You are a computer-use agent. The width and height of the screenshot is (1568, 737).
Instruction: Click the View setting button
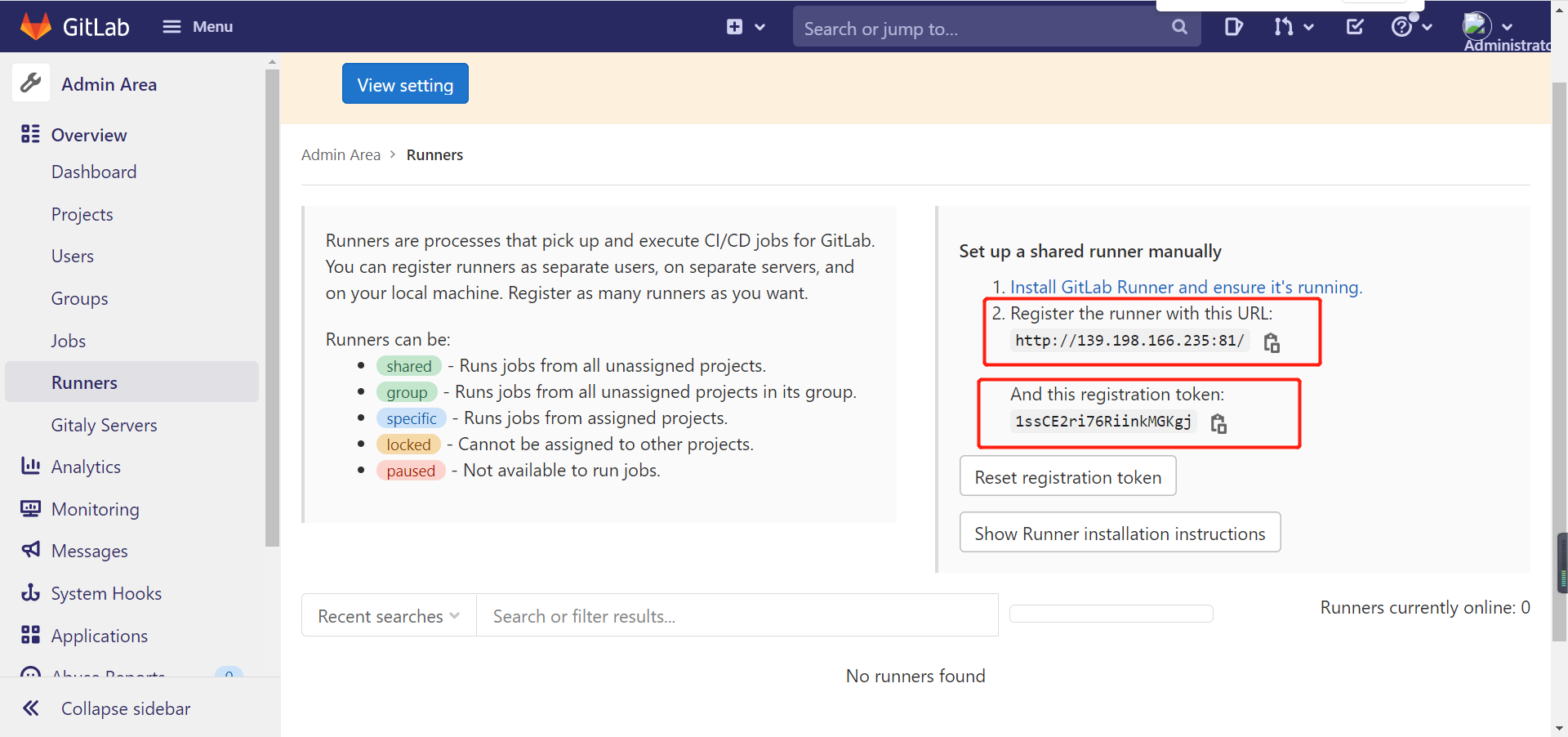pos(405,84)
